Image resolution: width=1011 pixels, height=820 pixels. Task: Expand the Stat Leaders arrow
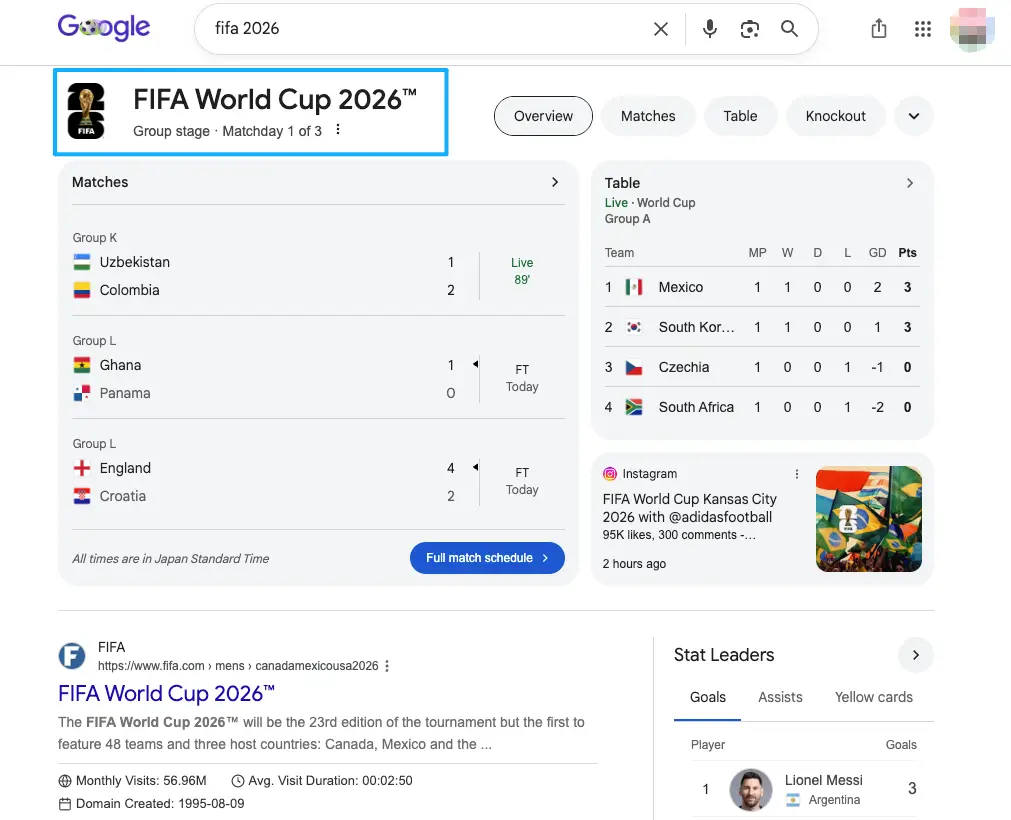tap(916, 655)
